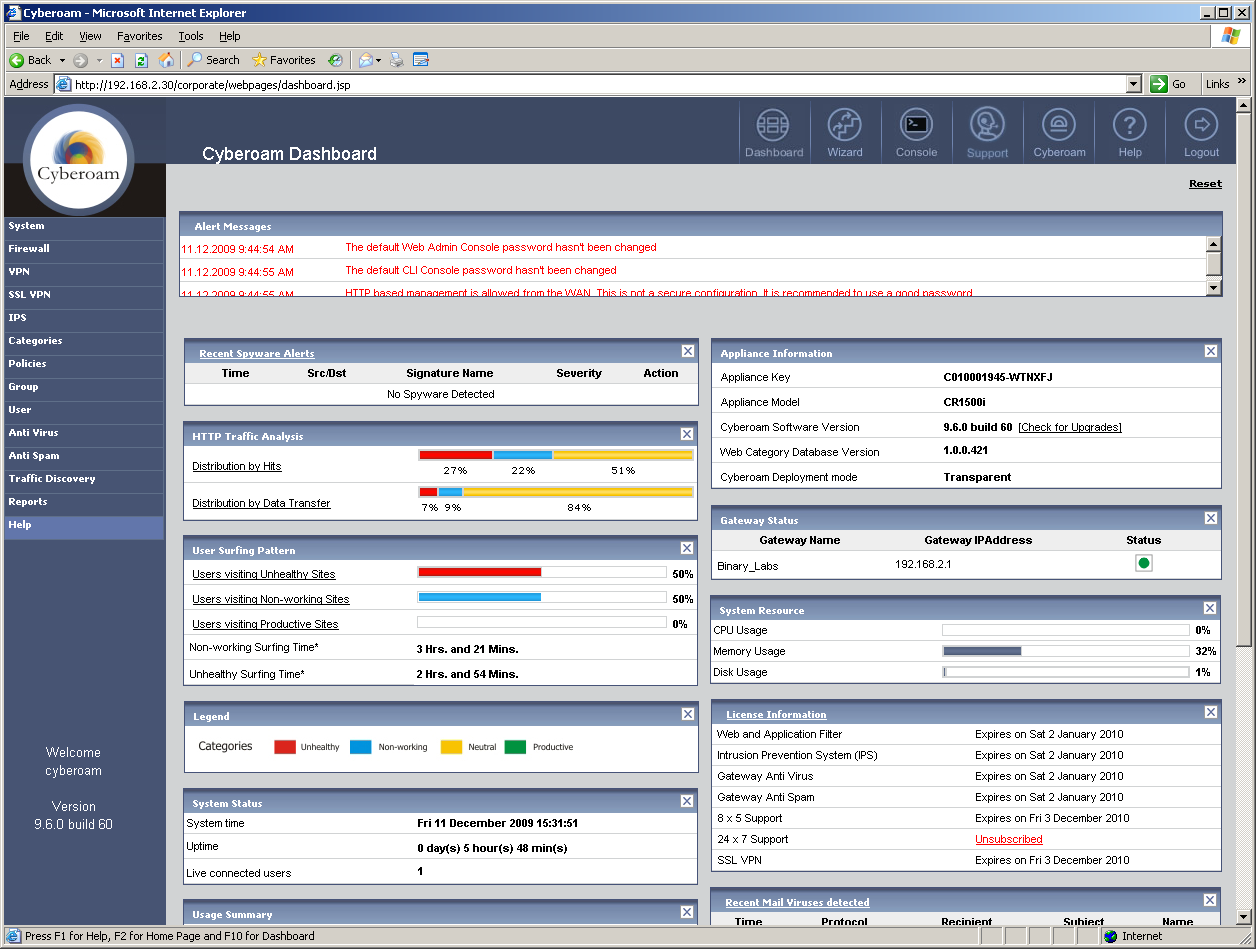Click the Go button
The height and width of the screenshot is (949, 1256).
(1169, 84)
